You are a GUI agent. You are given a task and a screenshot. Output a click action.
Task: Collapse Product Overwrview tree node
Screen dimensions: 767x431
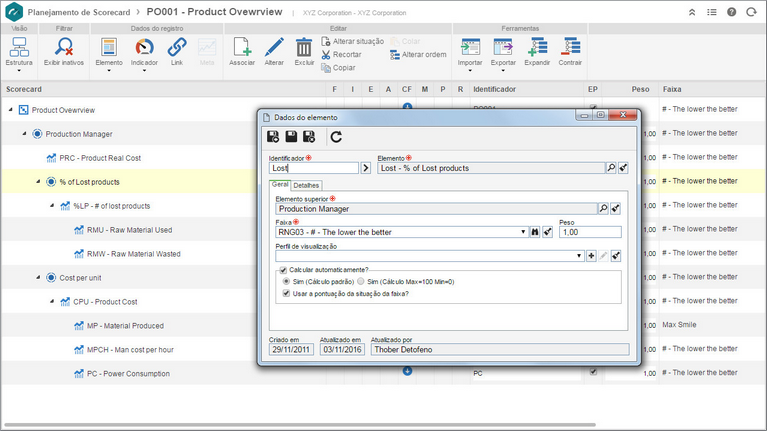pos(10,110)
